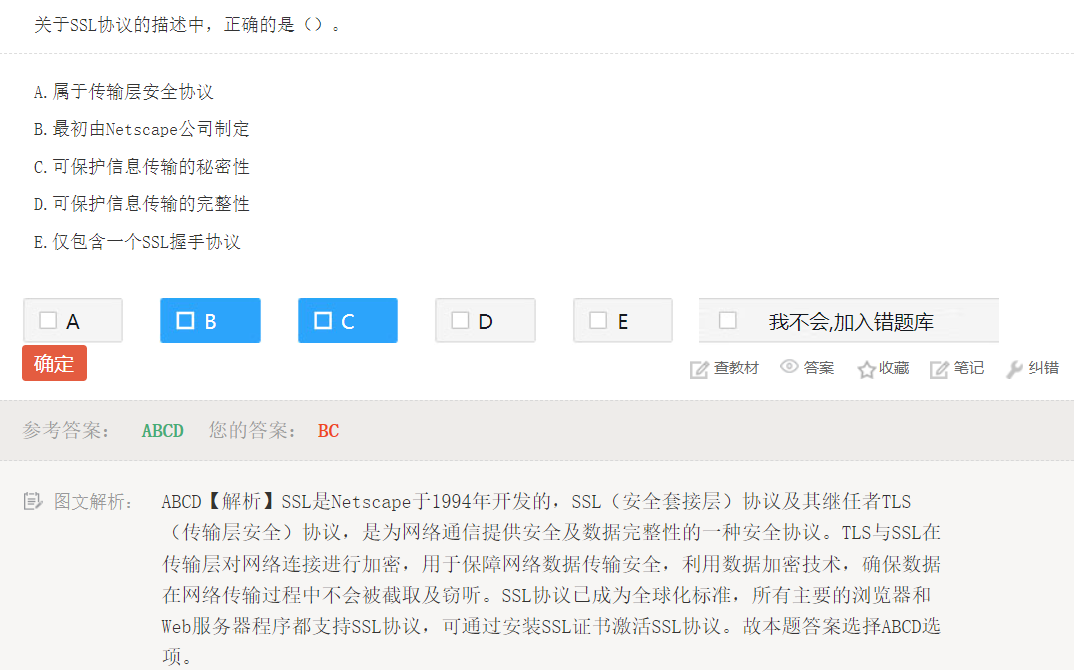
Task: Click the 查教材 edit icon
Action: coord(699,369)
